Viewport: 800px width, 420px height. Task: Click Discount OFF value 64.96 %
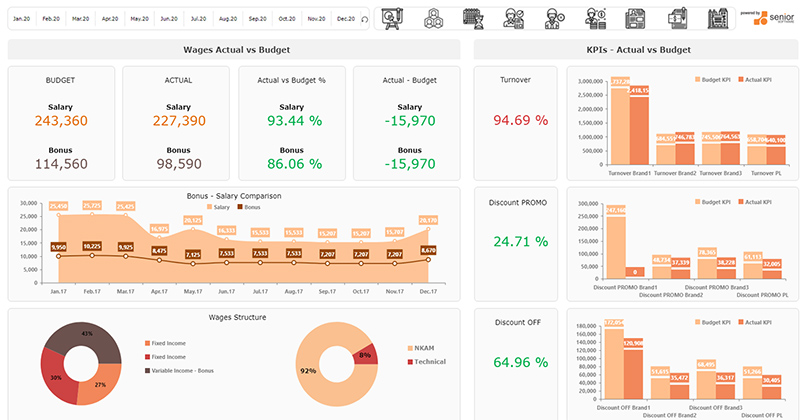pyautogui.click(x=520, y=362)
